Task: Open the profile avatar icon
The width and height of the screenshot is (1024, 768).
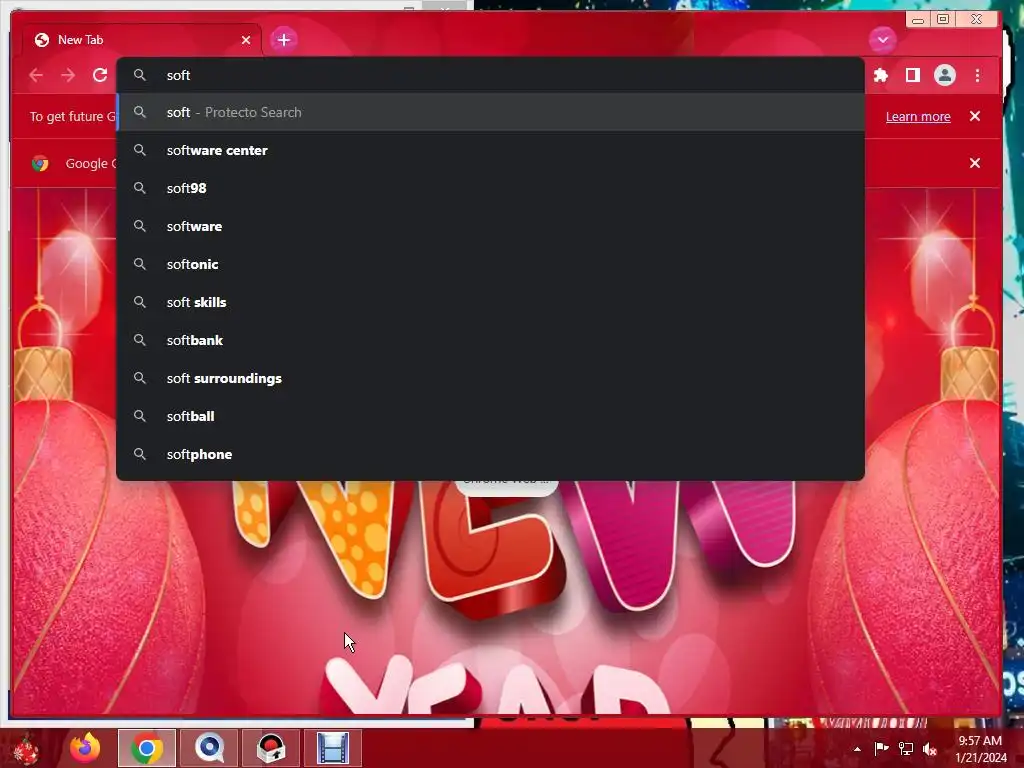Action: [944, 75]
